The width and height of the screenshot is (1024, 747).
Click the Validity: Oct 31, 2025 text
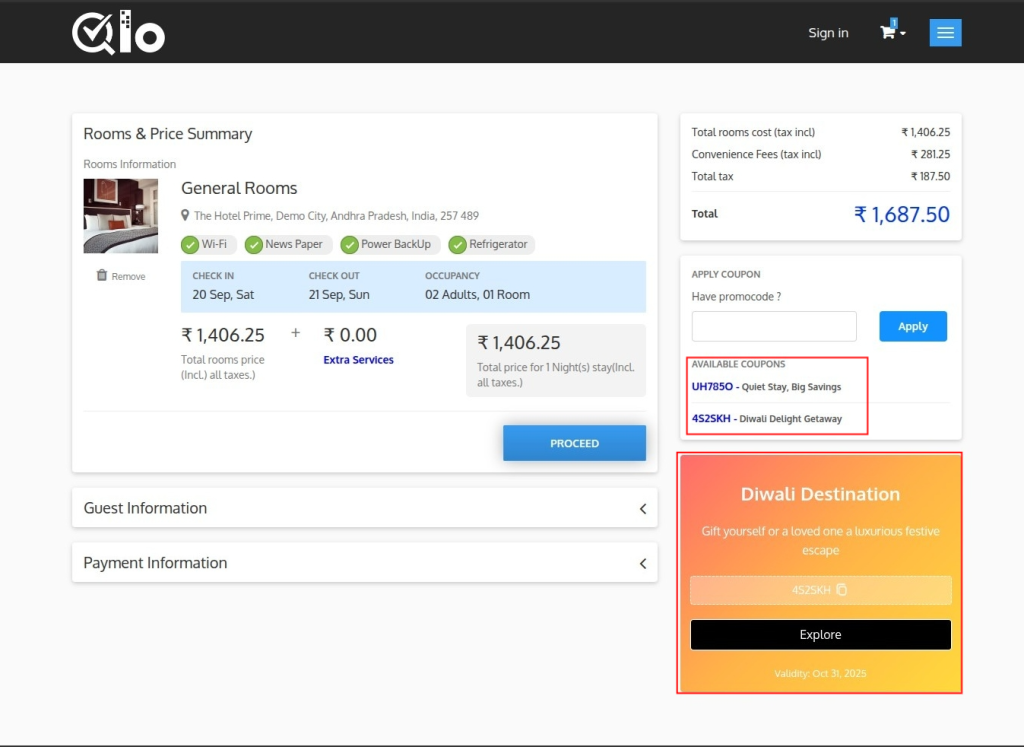click(x=820, y=673)
